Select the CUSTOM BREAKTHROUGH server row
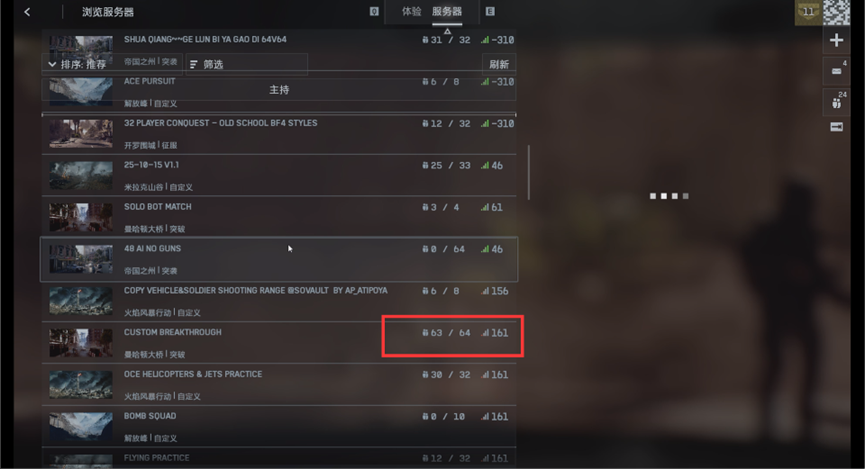 point(279,343)
